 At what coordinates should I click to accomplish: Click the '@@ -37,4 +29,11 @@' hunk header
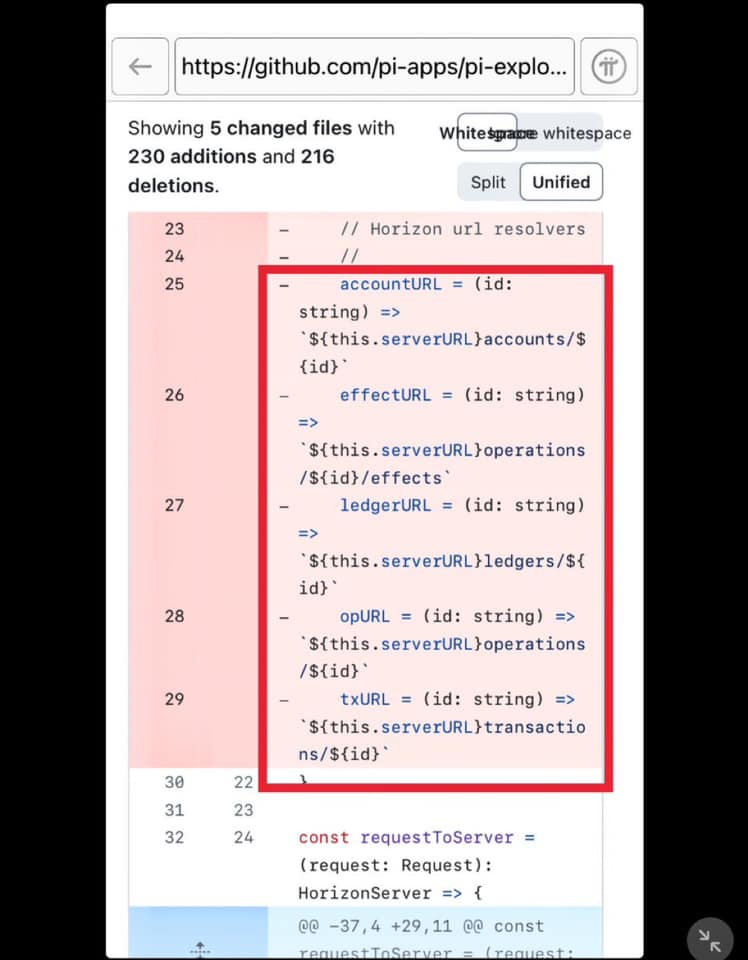420,926
